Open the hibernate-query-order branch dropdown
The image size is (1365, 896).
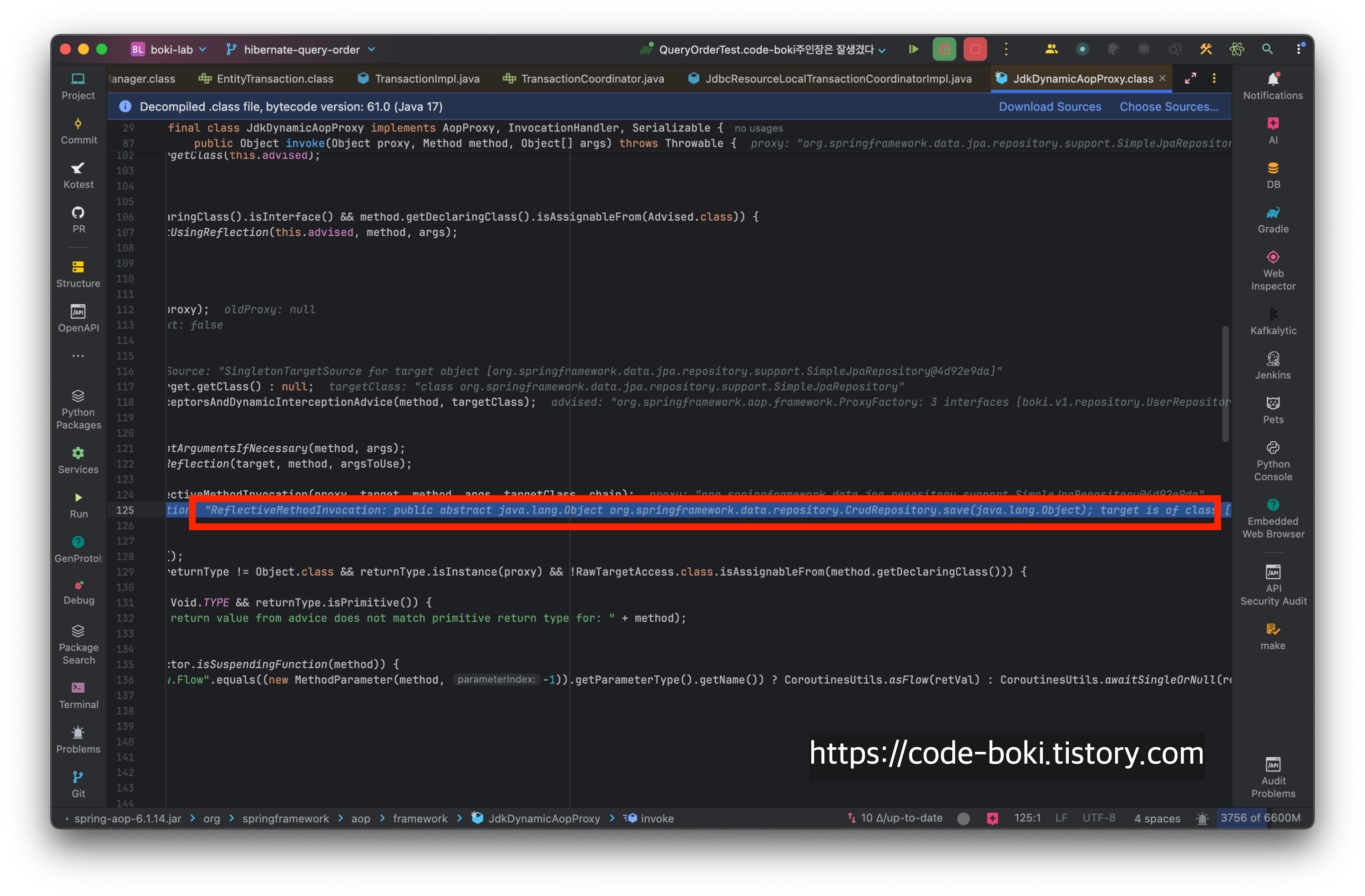pyautogui.click(x=301, y=49)
